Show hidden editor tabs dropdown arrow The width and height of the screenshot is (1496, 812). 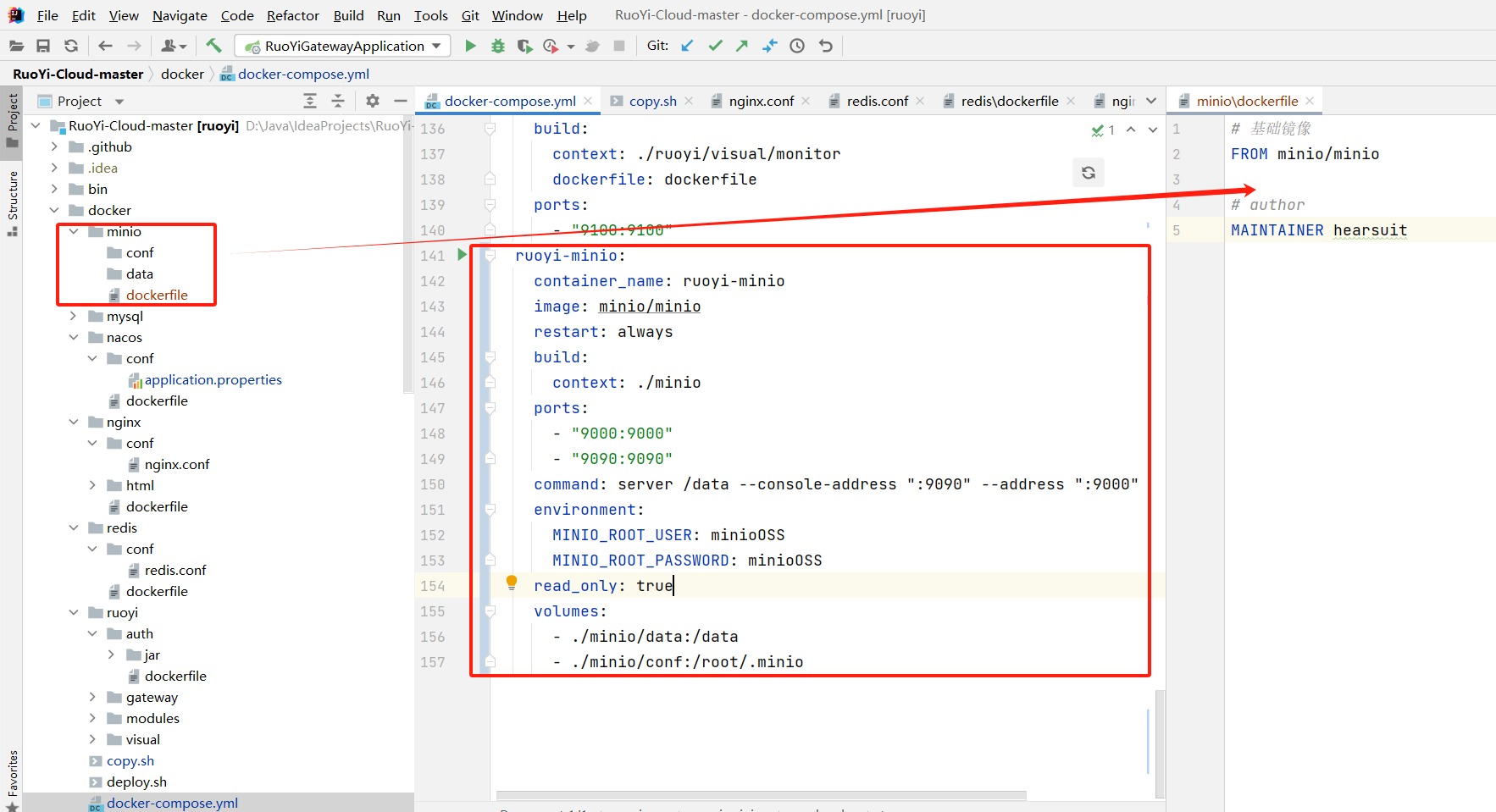pos(1151,101)
